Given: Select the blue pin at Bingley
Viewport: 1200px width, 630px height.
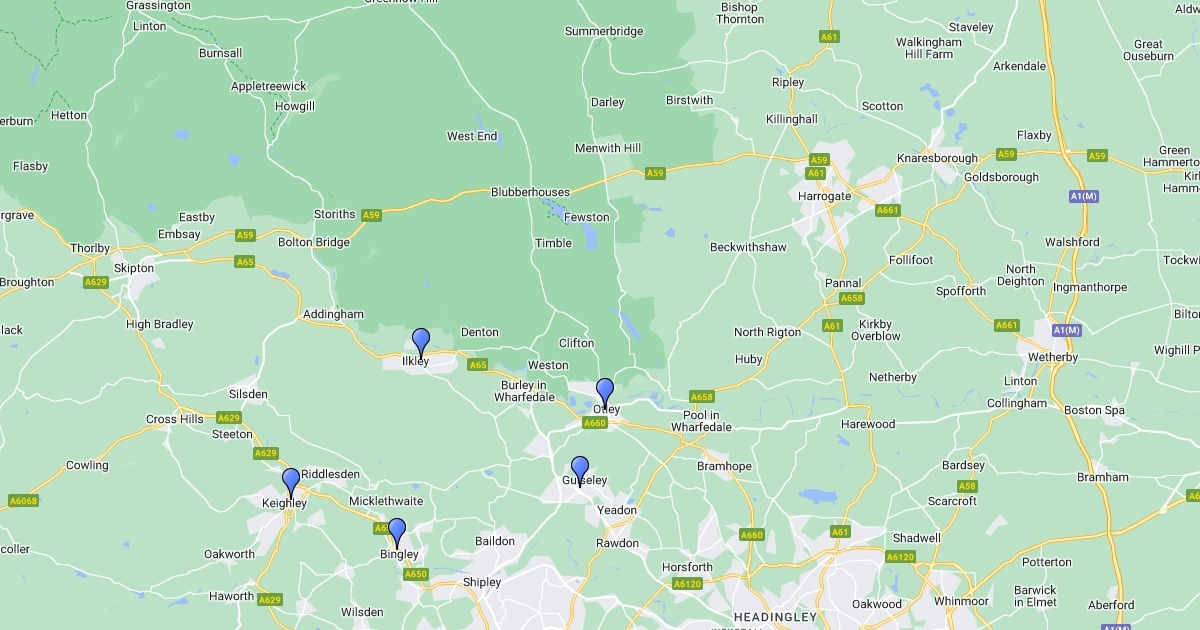Looking at the screenshot, I should 397,533.
